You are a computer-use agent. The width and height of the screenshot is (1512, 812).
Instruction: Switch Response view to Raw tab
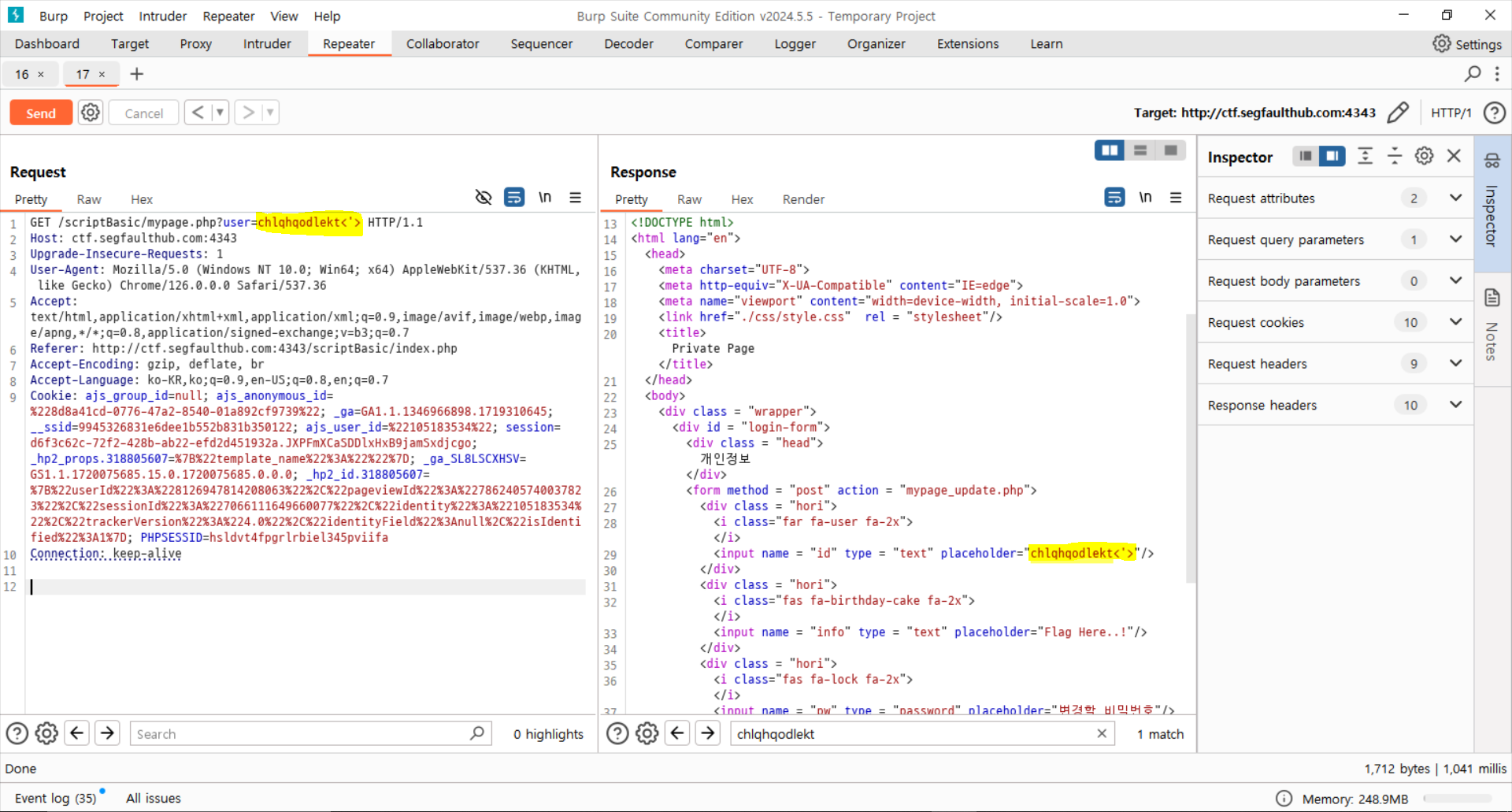coord(689,199)
